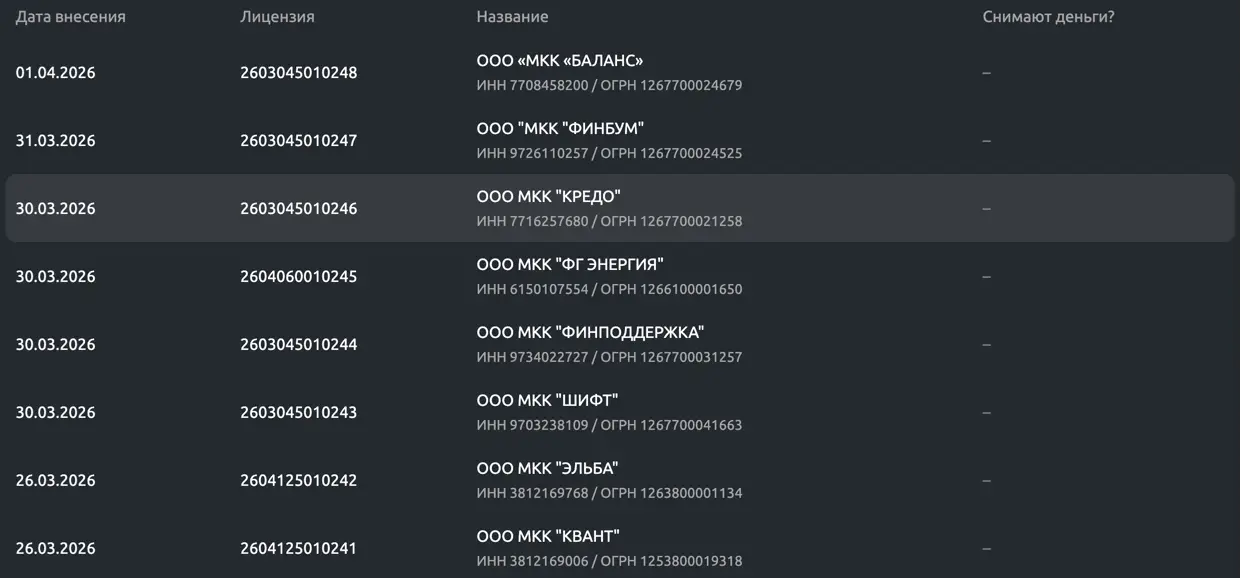Screen dimensions: 1241x578
Task: Open ООО МКК "ФИНПОДДЕРЖКА" details
Action: coord(590,333)
